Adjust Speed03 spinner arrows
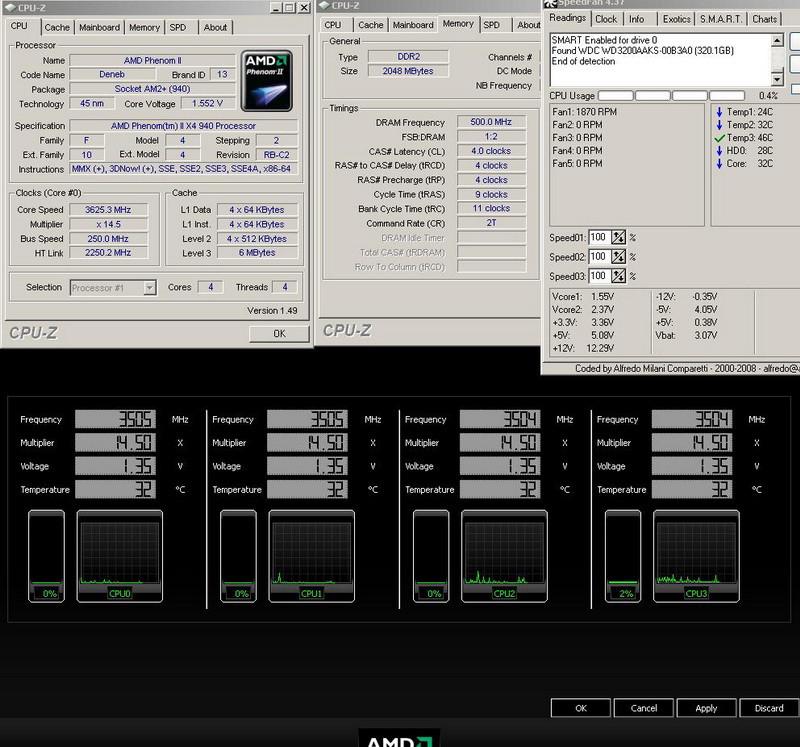The width and height of the screenshot is (800, 747). (x=618, y=276)
